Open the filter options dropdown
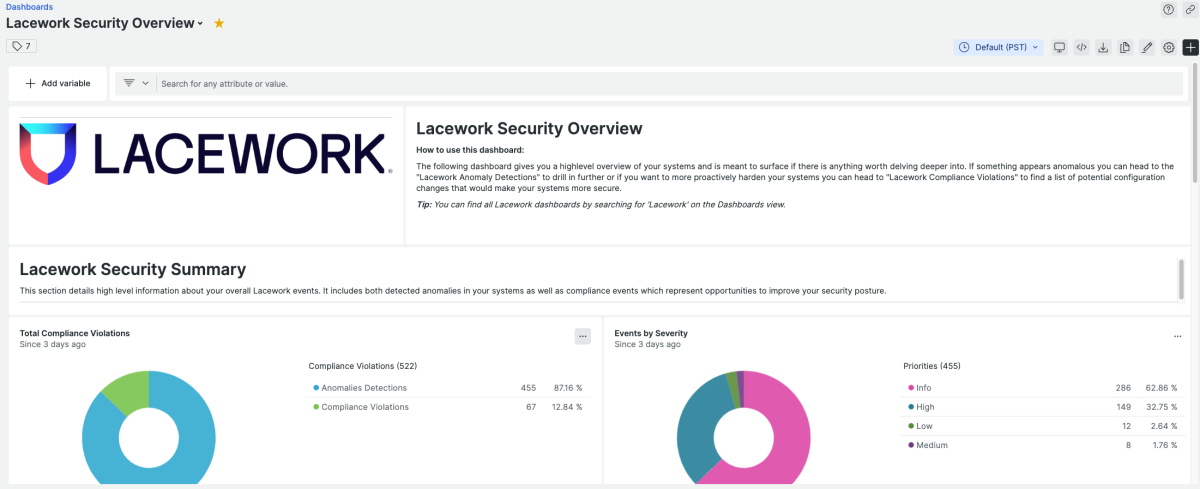 (136, 84)
